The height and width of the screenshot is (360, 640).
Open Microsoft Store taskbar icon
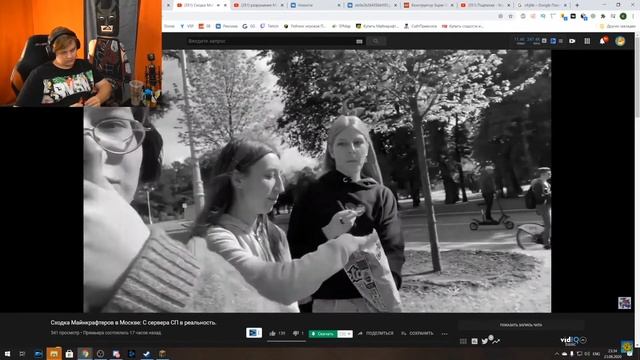(69, 353)
